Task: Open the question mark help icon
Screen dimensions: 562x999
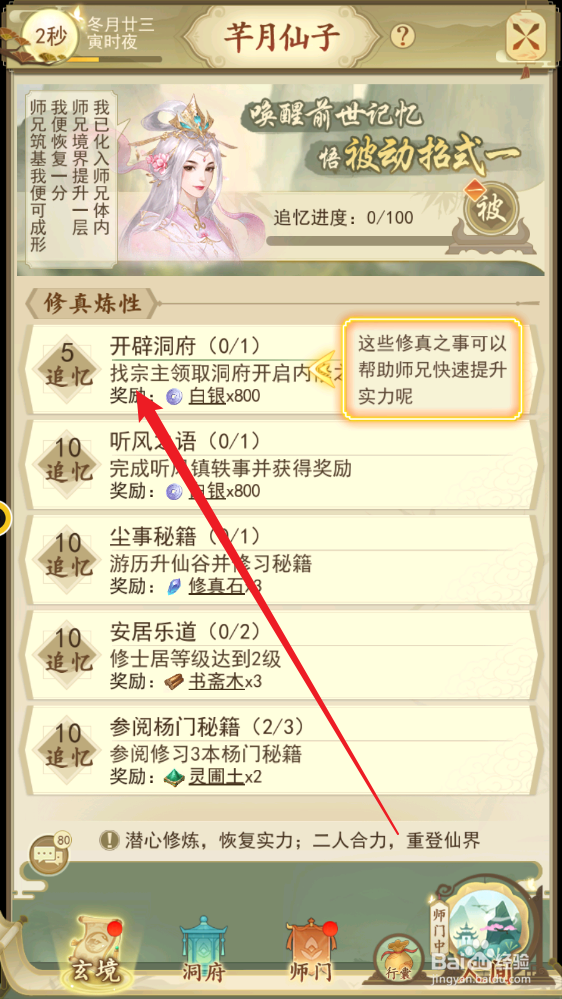Action: [x=402, y=36]
